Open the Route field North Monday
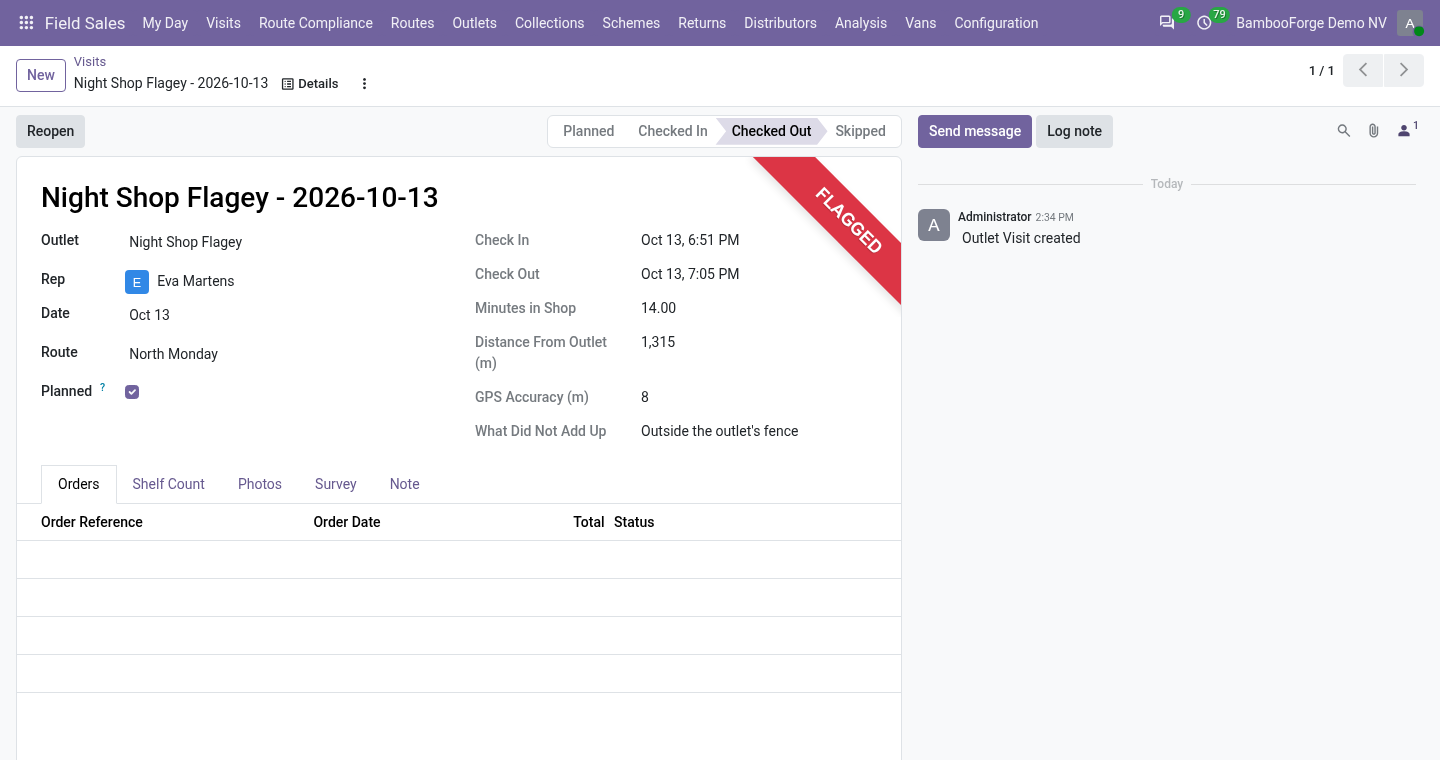The width and height of the screenshot is (1440, 760). tap(285, 354)
